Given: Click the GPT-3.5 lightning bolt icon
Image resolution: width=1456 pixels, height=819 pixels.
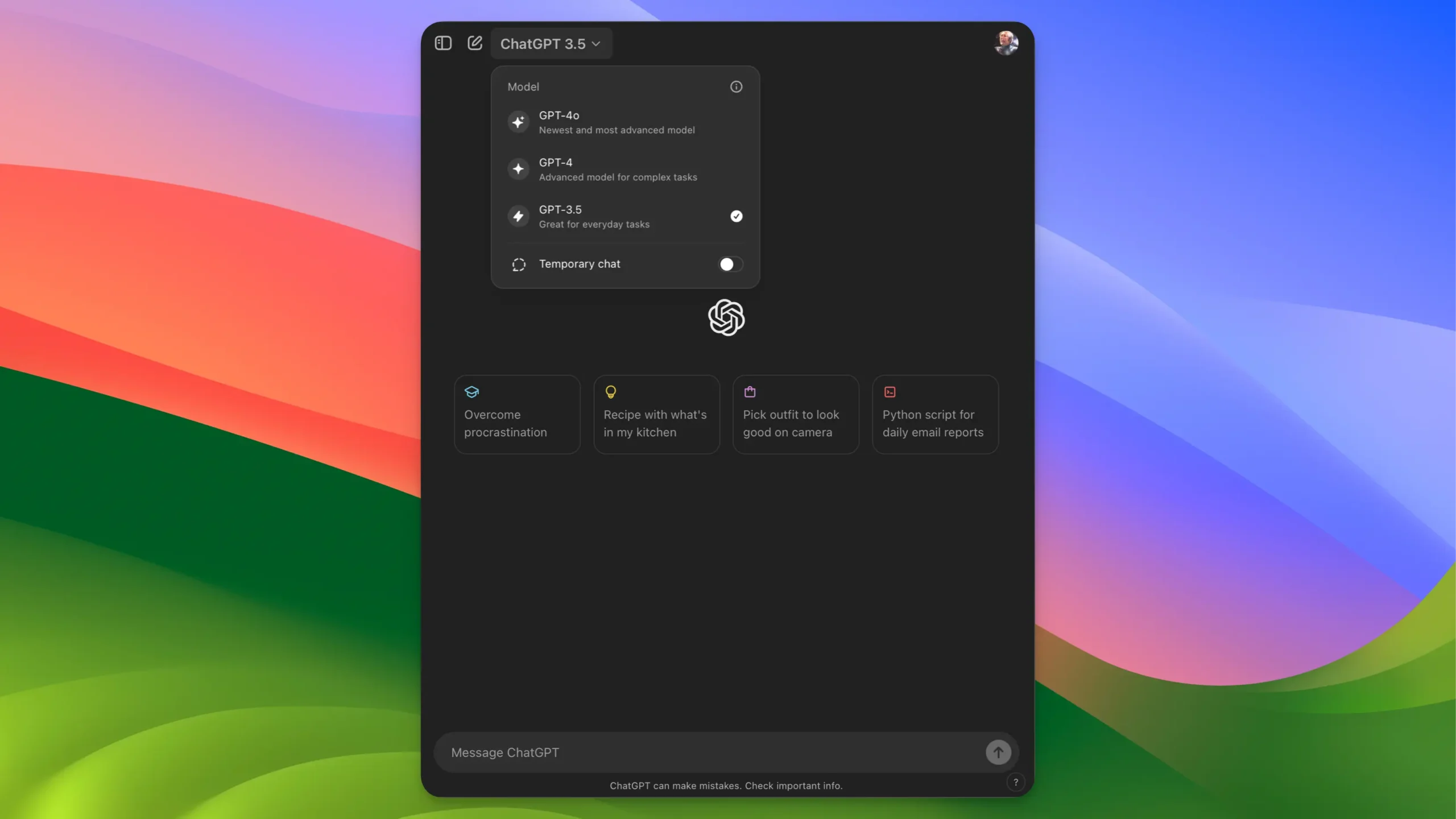Looking at the screenshot, I should (x=518, y=216).
